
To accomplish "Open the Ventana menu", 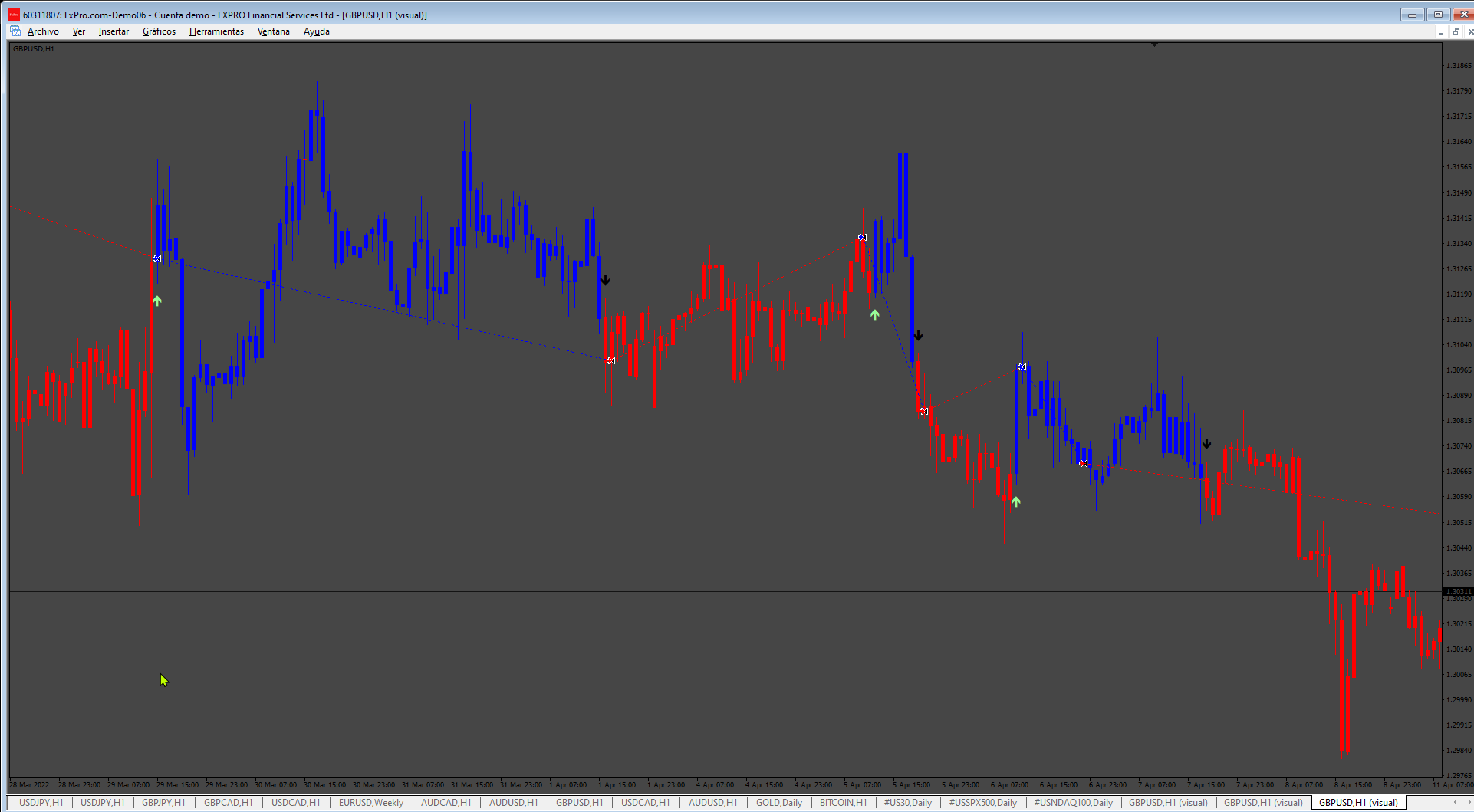I will (274, 31).
